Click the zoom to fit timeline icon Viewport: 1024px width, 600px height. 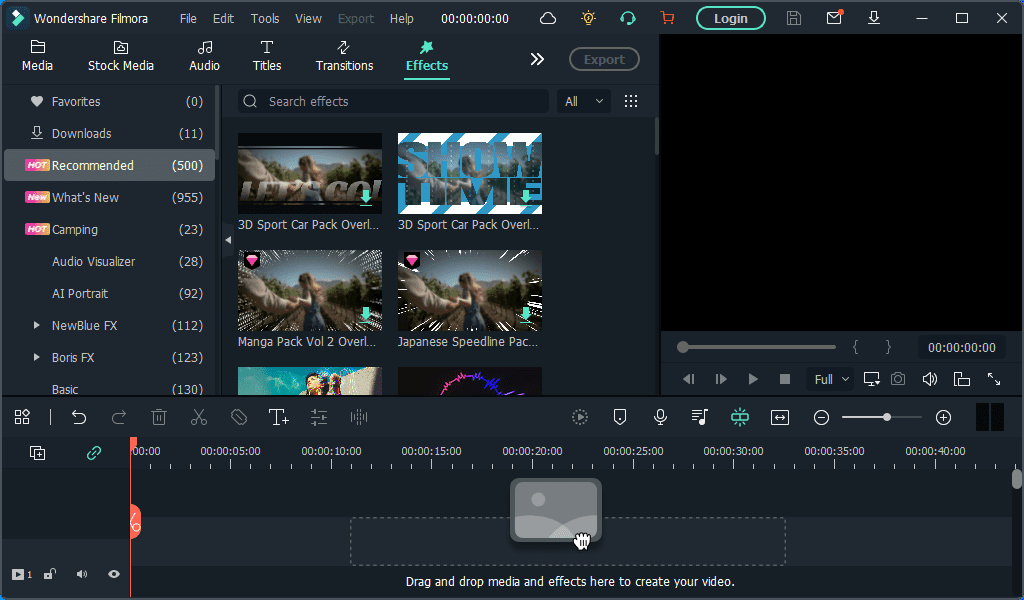click(x=780, y=417)
